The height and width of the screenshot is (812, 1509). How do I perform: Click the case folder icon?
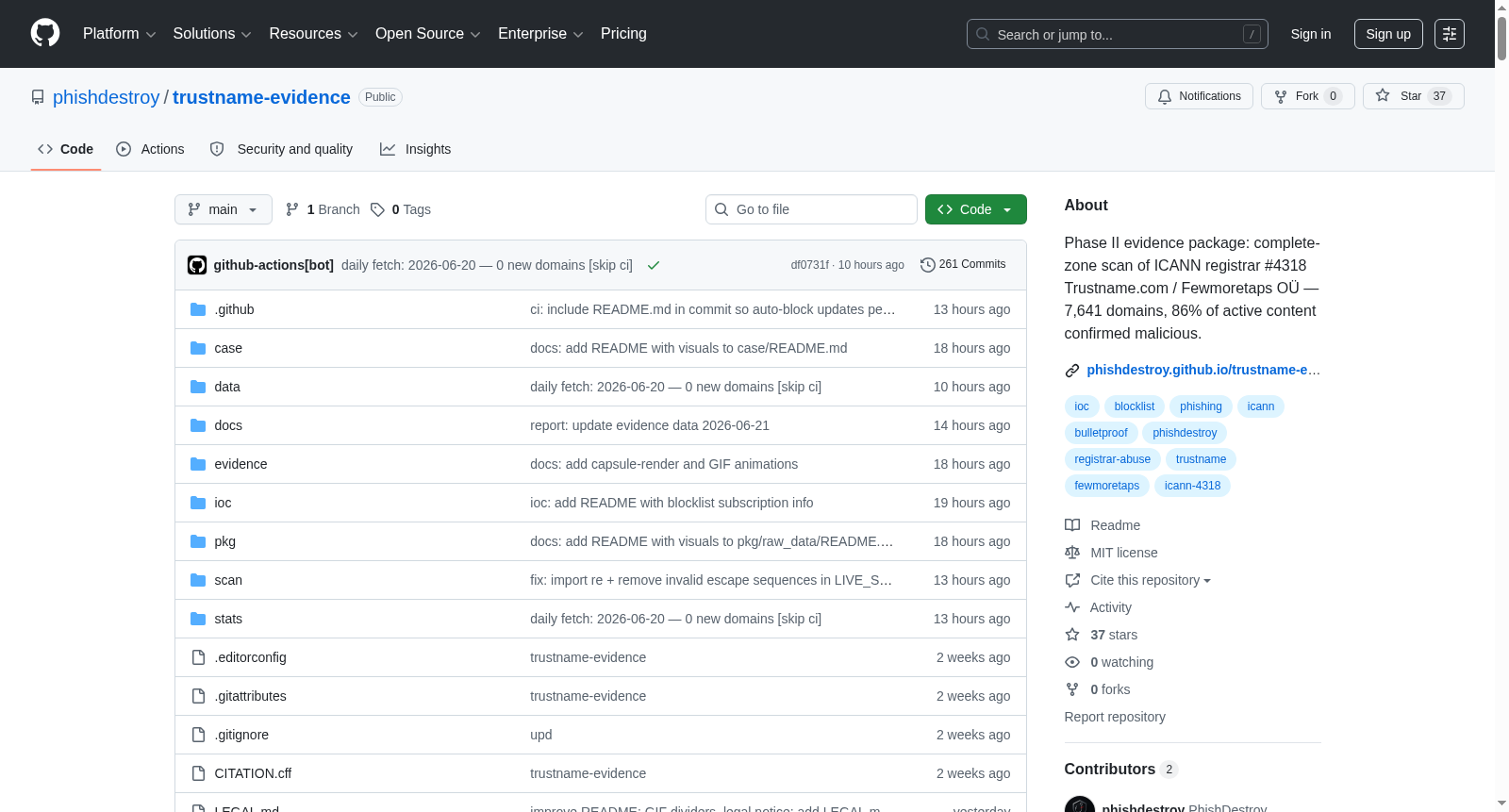(198, 348)
